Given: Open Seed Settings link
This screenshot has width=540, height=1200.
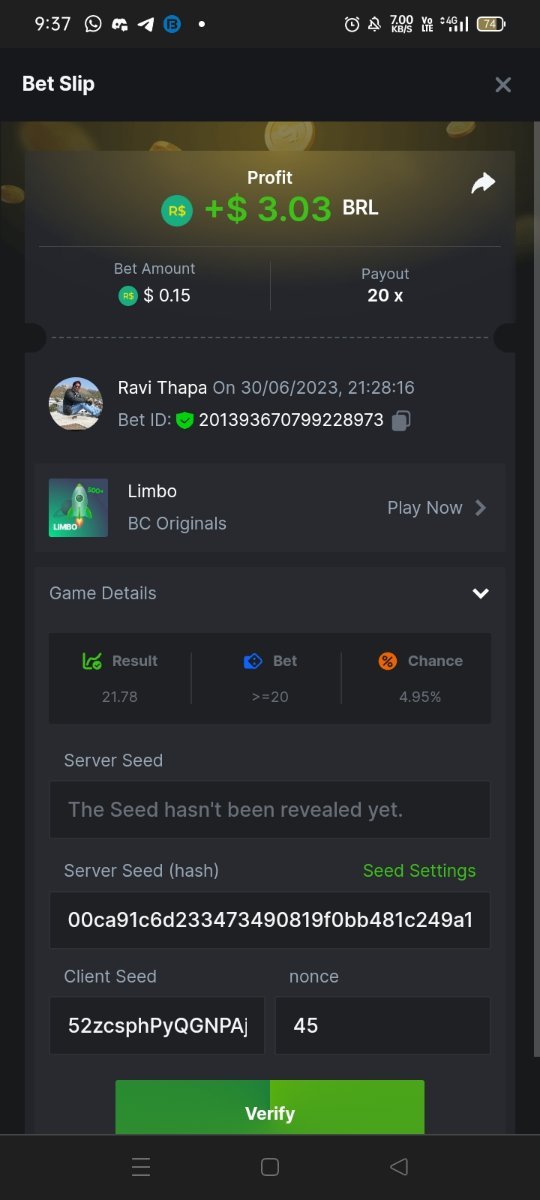Looking at the screenshot, I should click(x=419, y=870).
